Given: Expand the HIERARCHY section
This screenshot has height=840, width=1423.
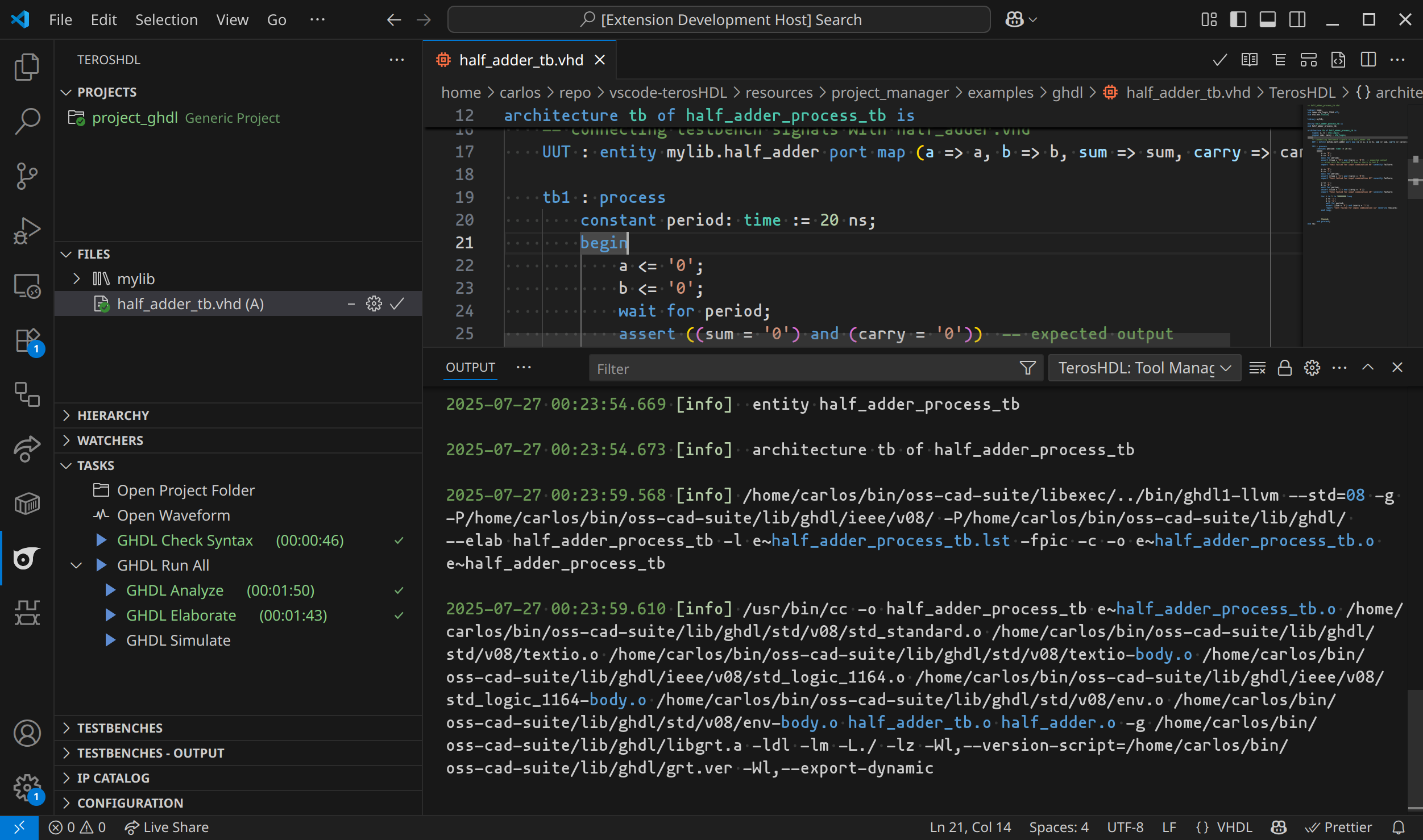Looking at the screenshot, I should tap(66, 415).
